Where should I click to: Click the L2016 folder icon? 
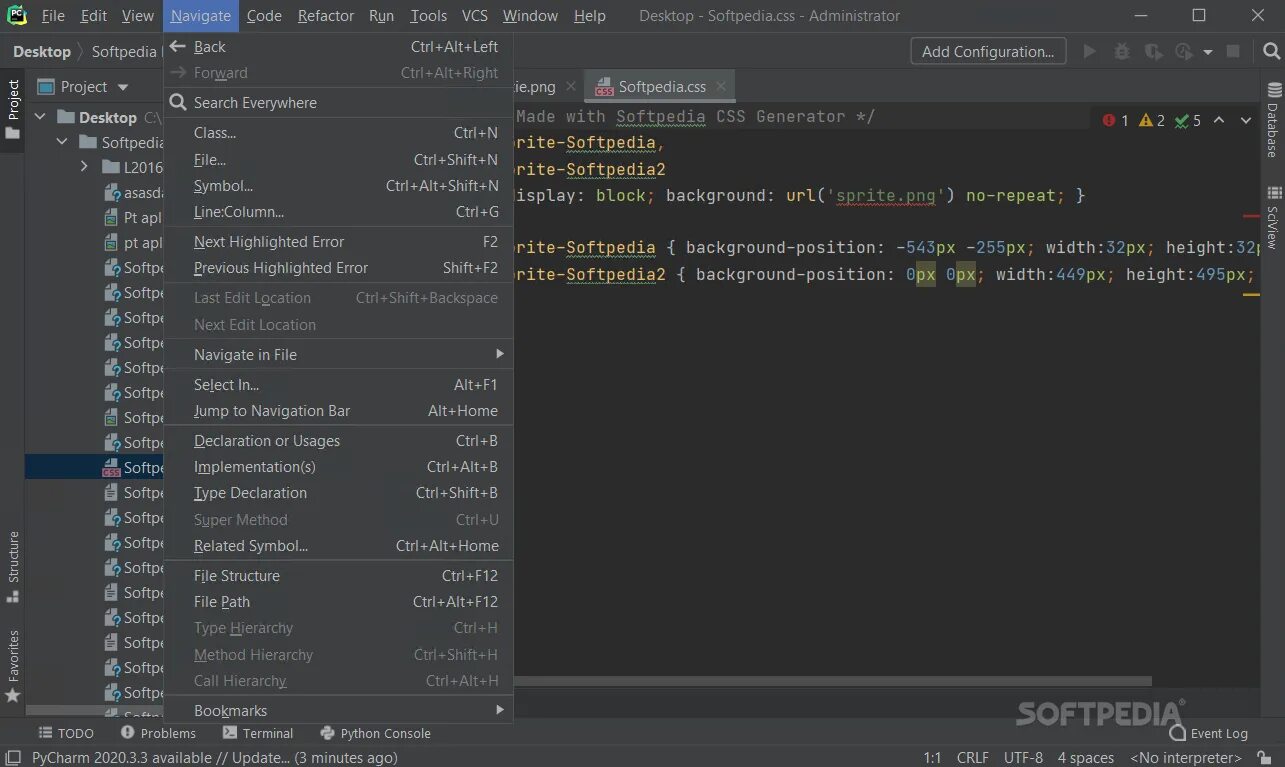coord(111,168)
